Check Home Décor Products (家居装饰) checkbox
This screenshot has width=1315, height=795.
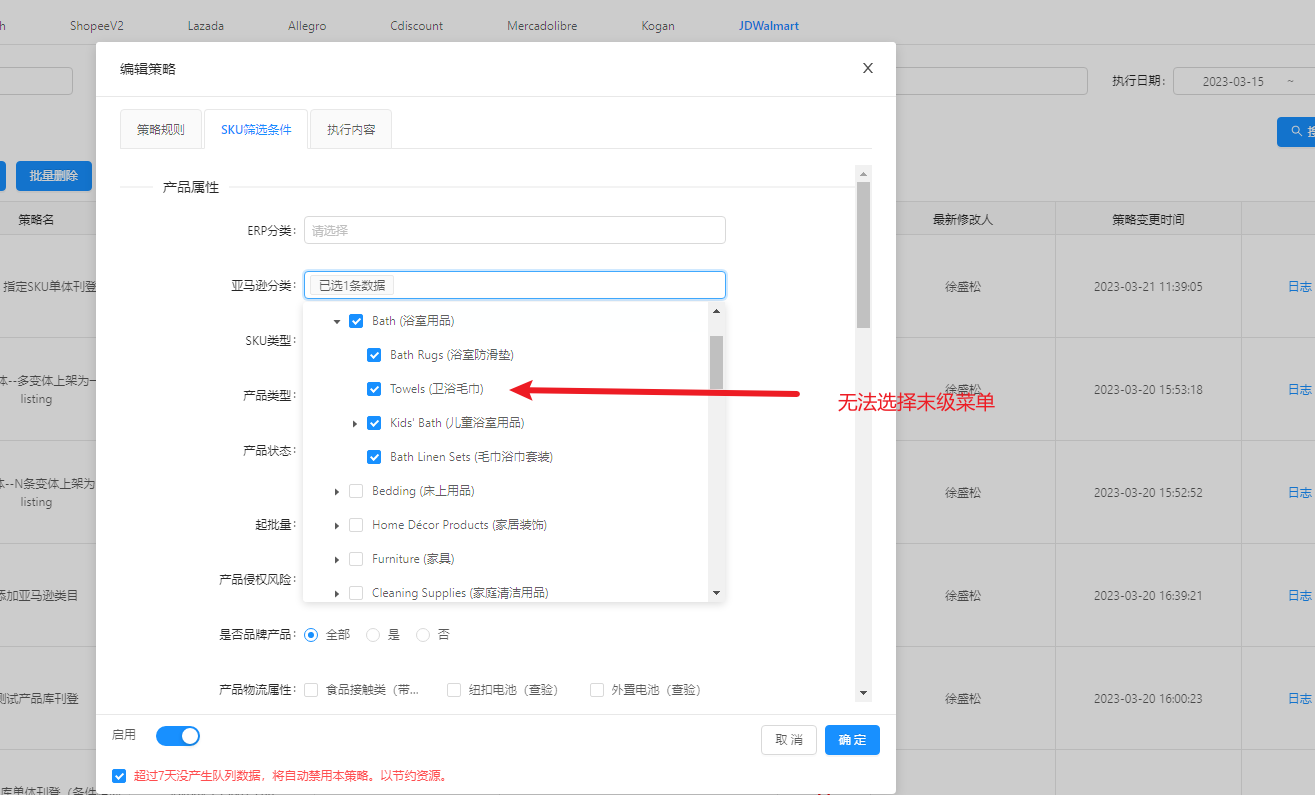356,525
